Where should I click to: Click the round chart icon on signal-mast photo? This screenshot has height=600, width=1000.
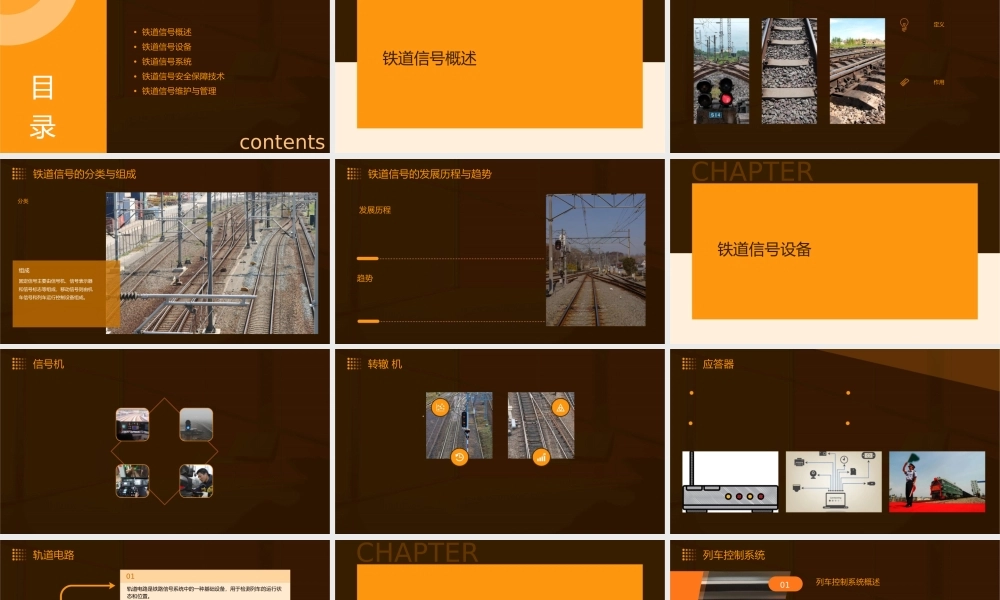[440, 407]
